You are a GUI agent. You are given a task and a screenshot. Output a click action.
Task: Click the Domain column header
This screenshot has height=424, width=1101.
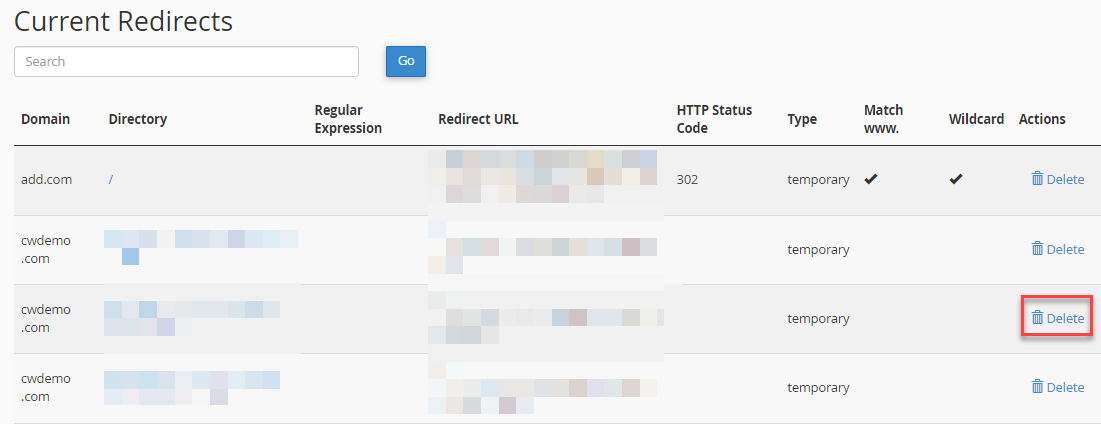[45, 119]
